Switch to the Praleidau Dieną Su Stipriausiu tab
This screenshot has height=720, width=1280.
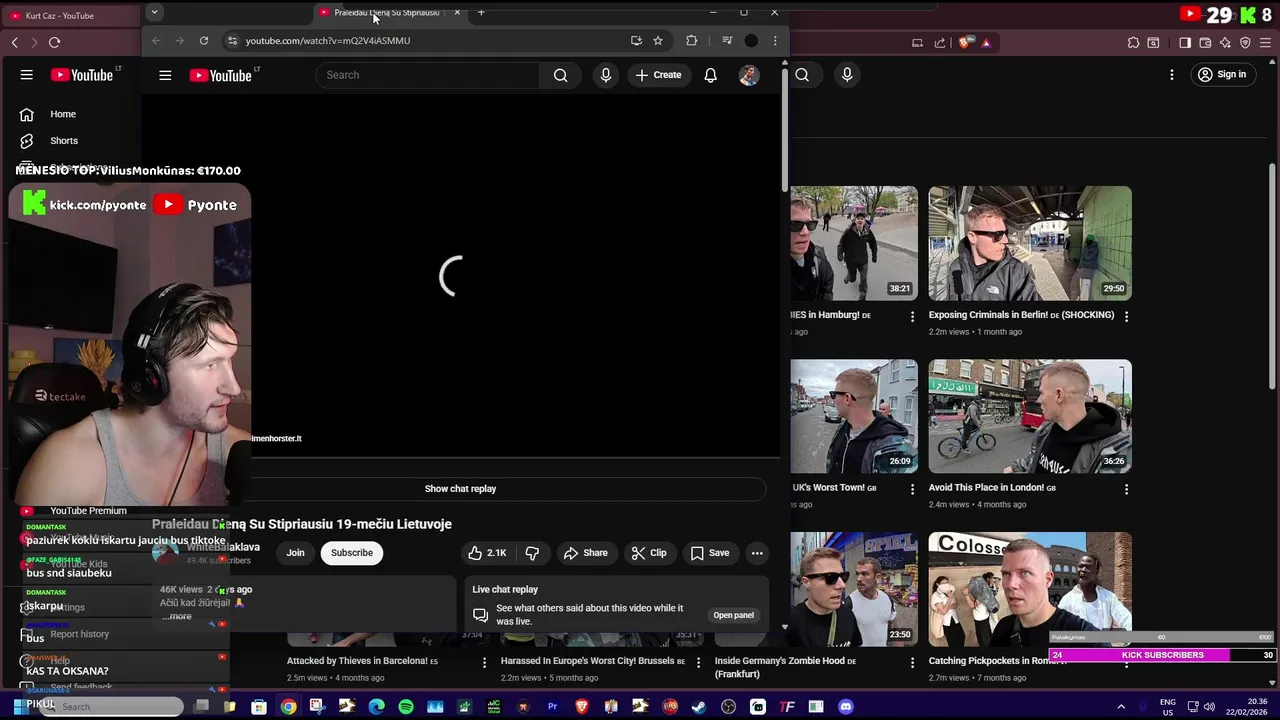point(386,12)
